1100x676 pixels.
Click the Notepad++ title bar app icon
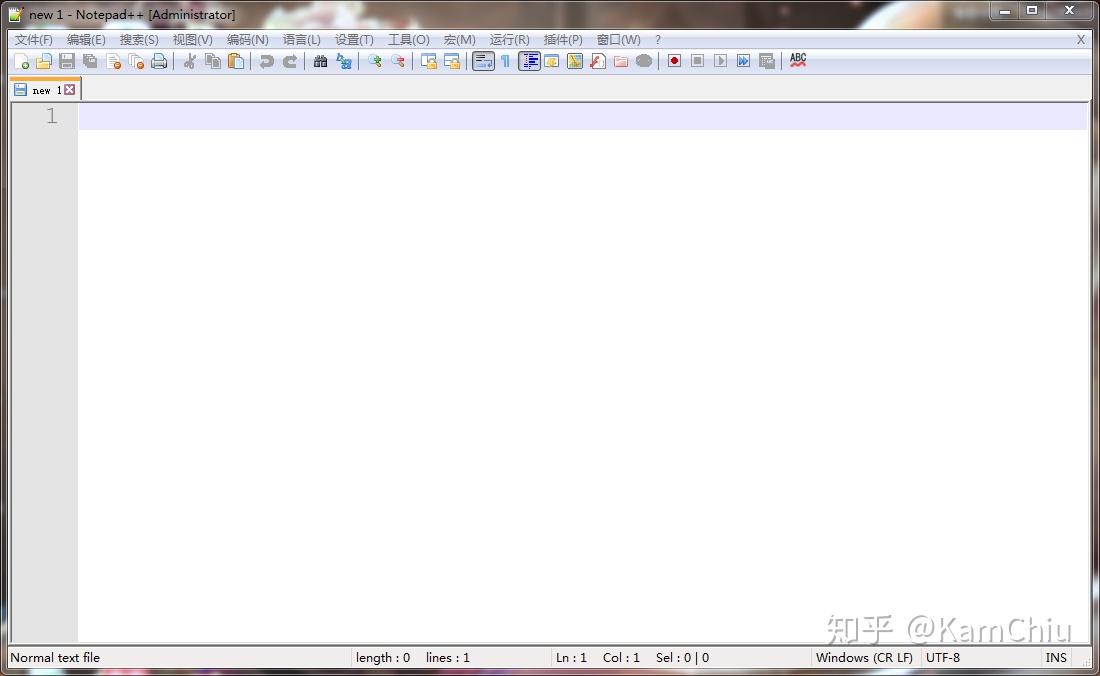15,14
